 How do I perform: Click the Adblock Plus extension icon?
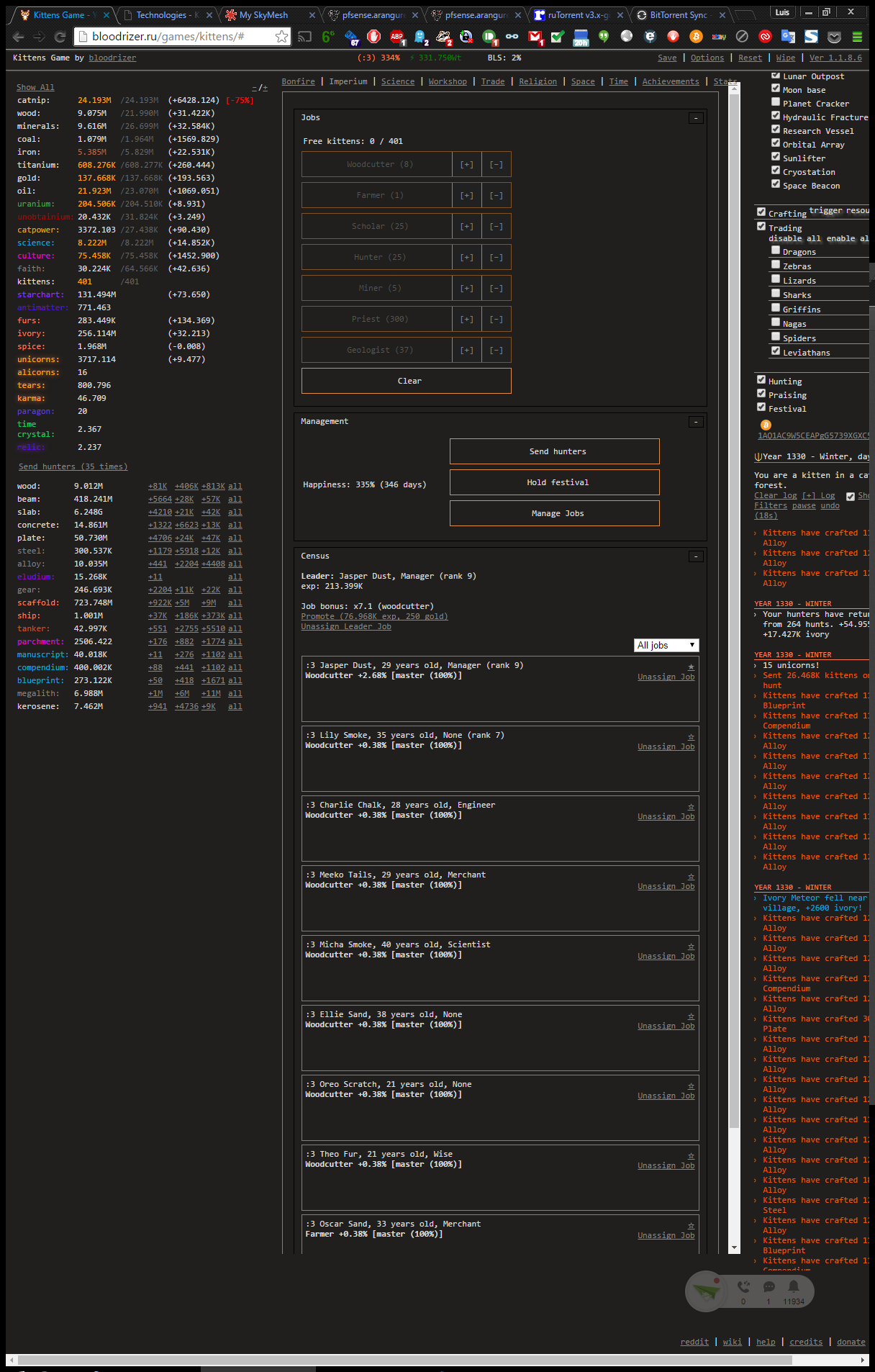click(396, 37)
